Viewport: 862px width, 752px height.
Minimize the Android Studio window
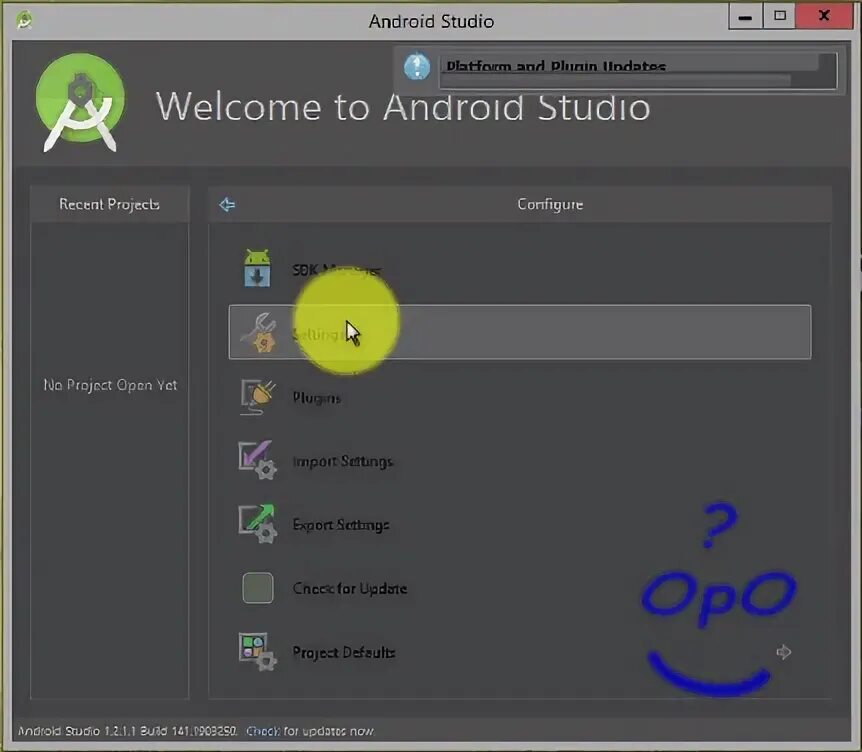point(745,16)
